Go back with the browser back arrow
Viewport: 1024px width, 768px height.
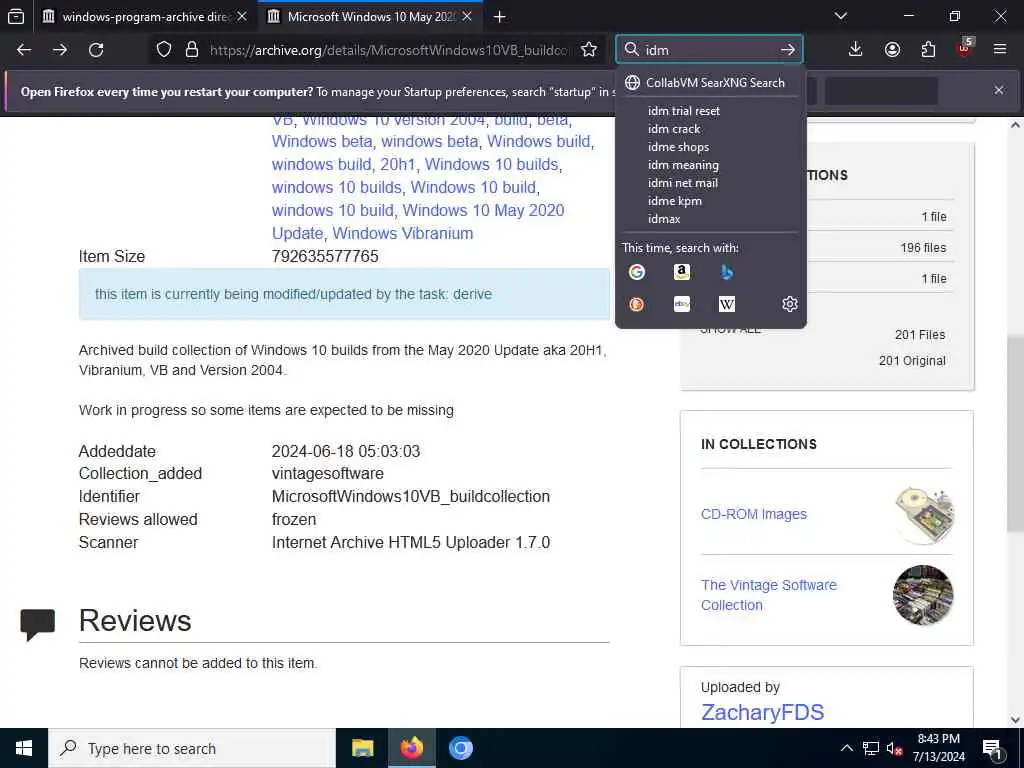pos(24,50)
